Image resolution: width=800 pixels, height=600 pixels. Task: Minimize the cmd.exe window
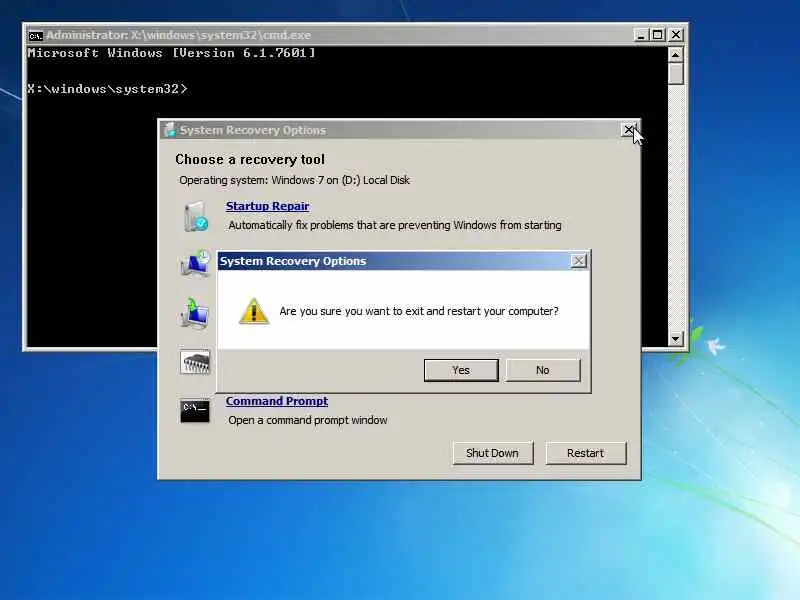pos(640,35)
